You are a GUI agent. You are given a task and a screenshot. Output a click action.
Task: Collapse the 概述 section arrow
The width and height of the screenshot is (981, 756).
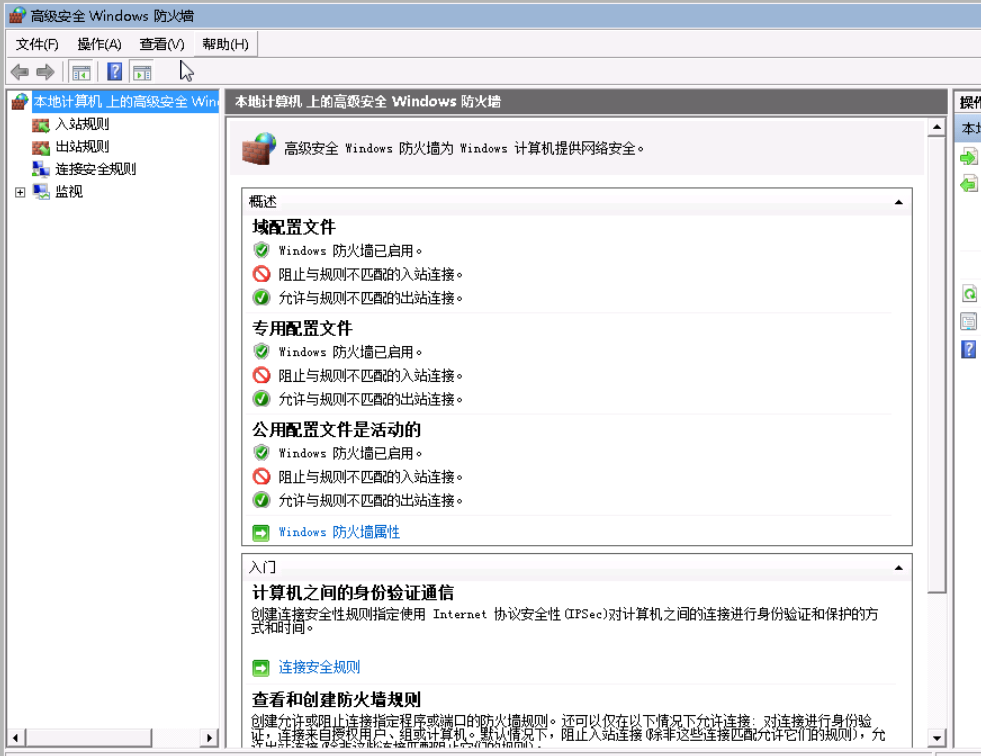pyautogui.click(x=898, y=202)
